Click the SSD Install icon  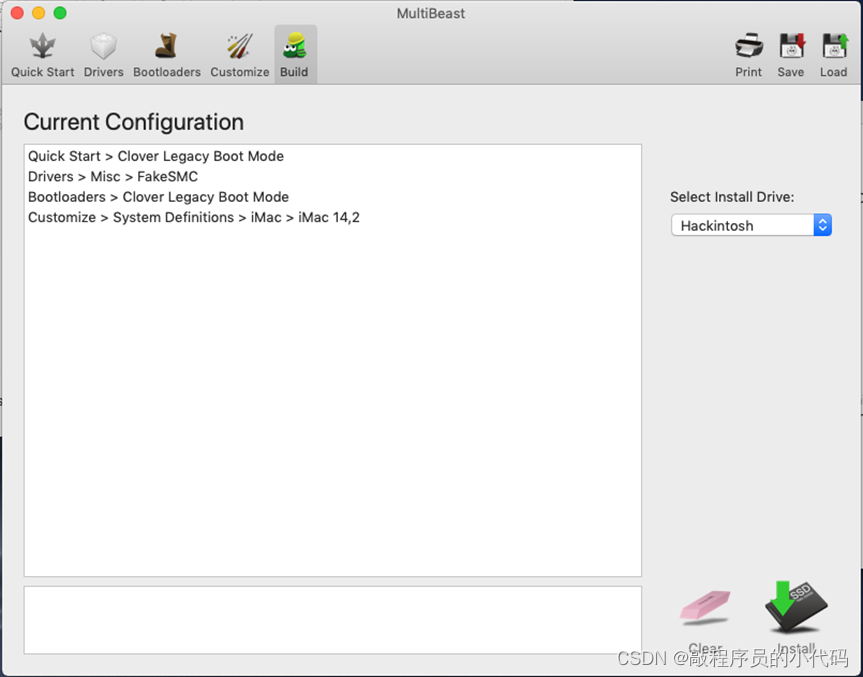(x=795, y=607)
